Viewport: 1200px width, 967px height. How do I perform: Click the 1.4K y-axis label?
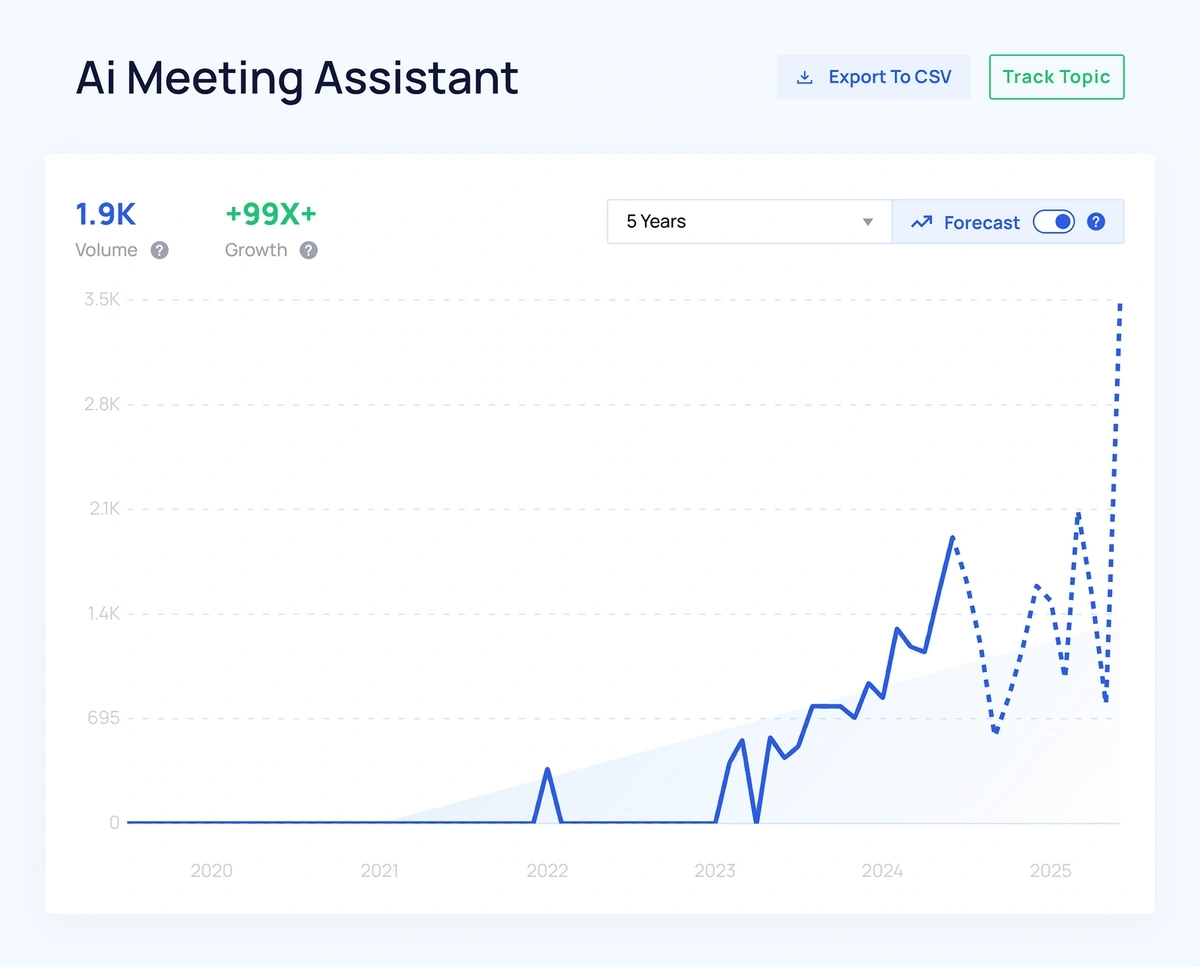103,613
